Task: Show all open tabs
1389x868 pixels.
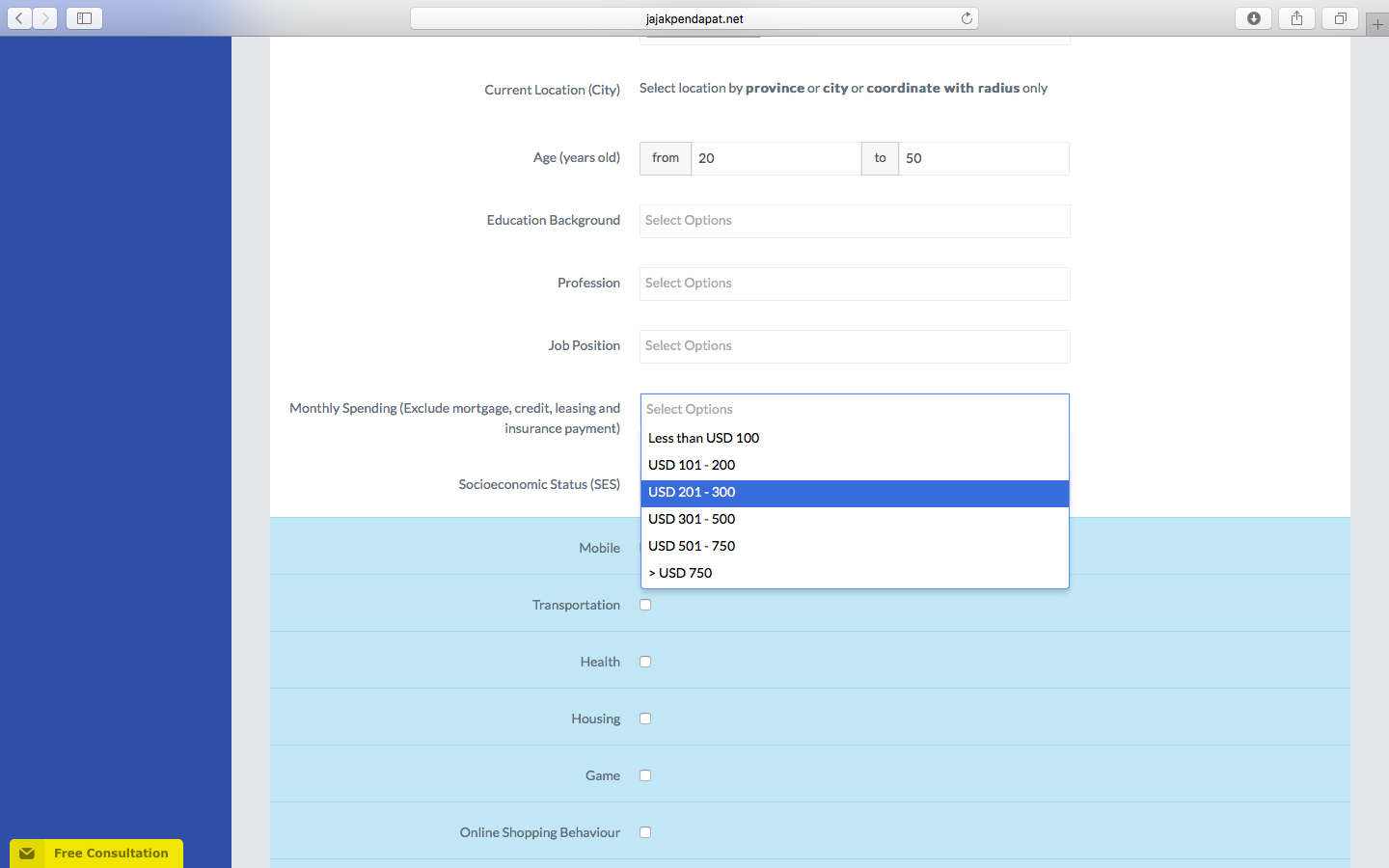Action: coord(1339,17)
